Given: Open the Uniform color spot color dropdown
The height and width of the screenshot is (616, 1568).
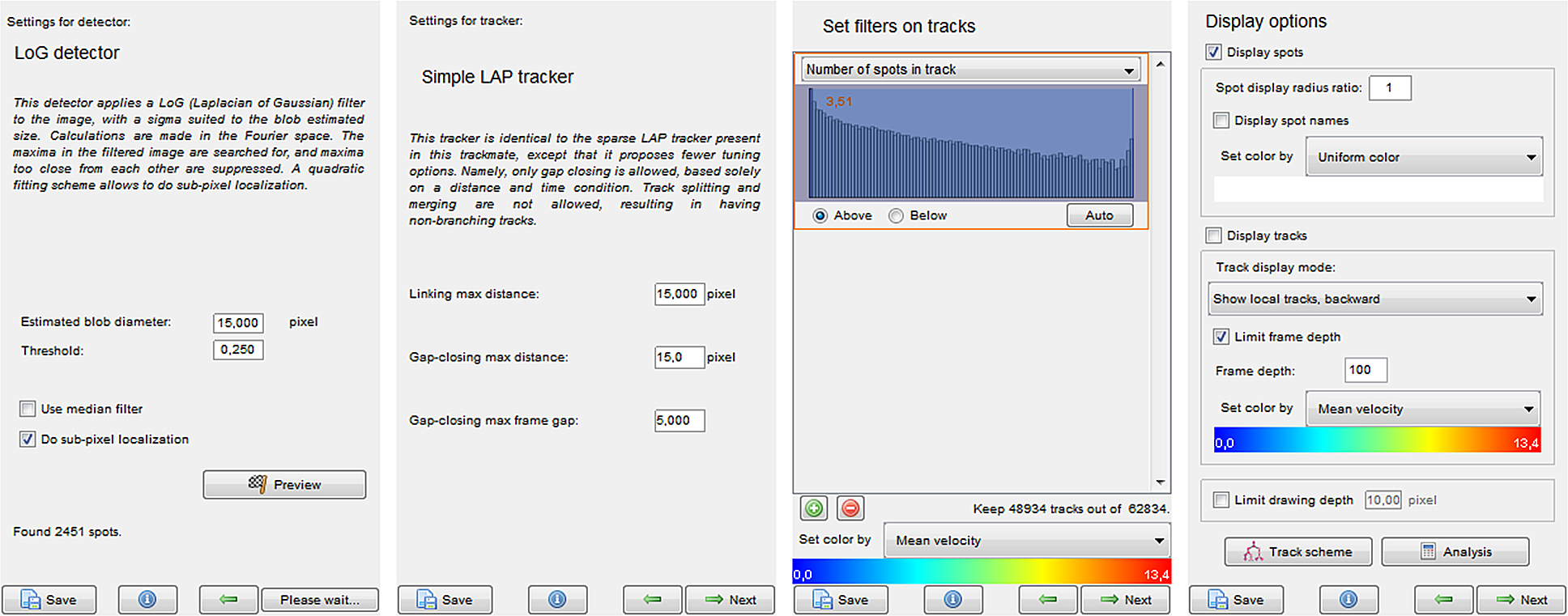Looking at the screenshot, I should (x=1424, y=157).
